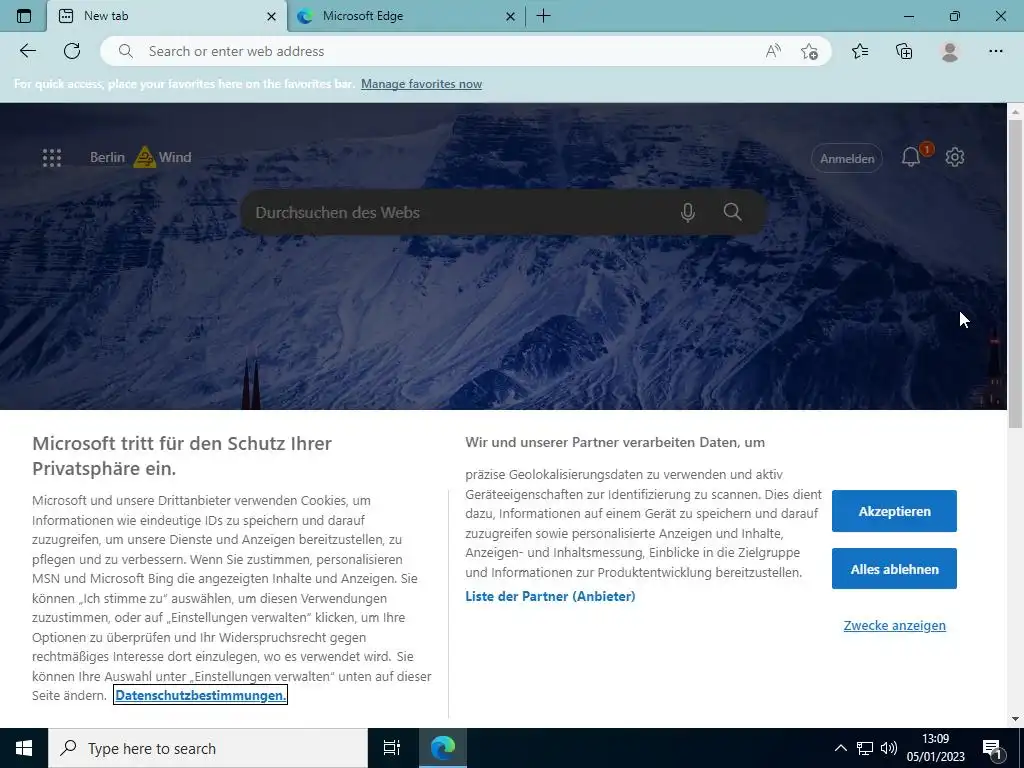Open the Datenschutzbestimmungen link
The image size is (1024, 768).
click(200, 696)
